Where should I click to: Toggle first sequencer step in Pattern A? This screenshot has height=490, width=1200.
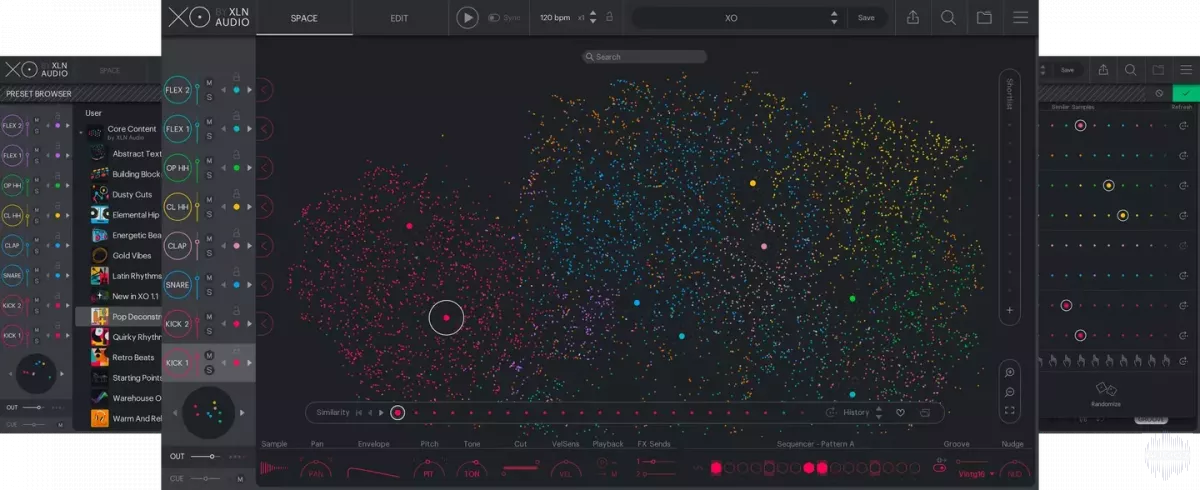(716, 467)
